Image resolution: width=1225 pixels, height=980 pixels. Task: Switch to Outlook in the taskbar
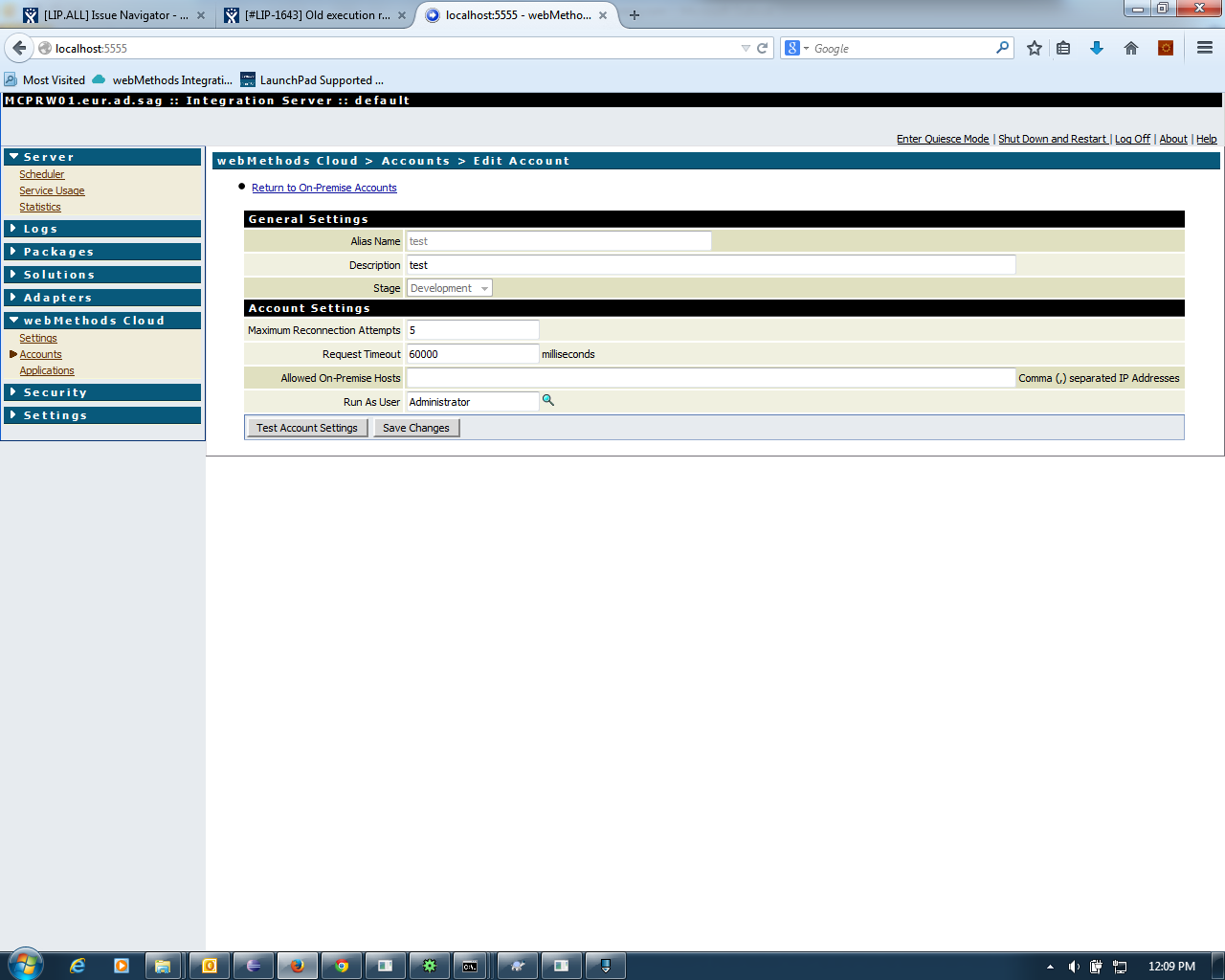click(x=210, y=966)
